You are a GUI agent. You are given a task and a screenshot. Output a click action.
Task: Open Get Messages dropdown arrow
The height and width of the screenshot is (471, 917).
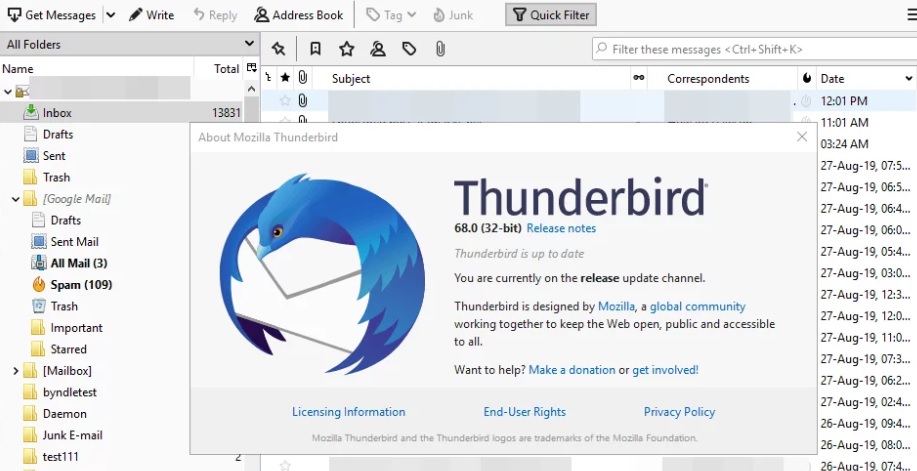click(x=111, y=15)
